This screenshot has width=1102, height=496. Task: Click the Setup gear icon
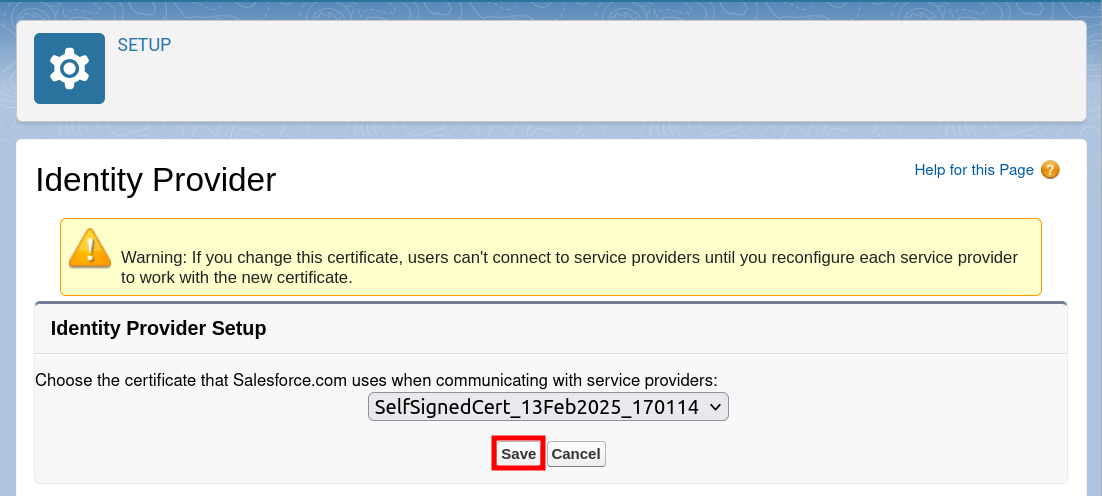coord(69,68)
